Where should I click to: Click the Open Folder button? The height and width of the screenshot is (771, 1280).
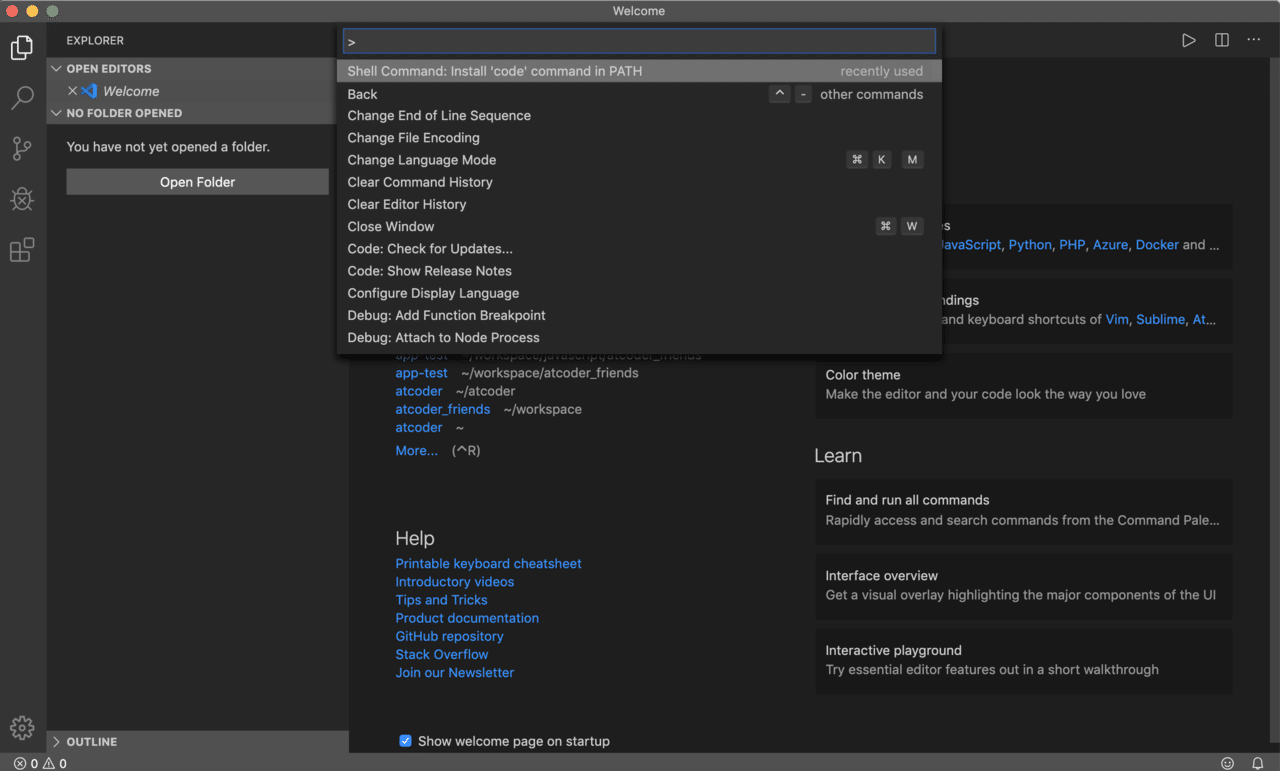[x=197, y=182]
